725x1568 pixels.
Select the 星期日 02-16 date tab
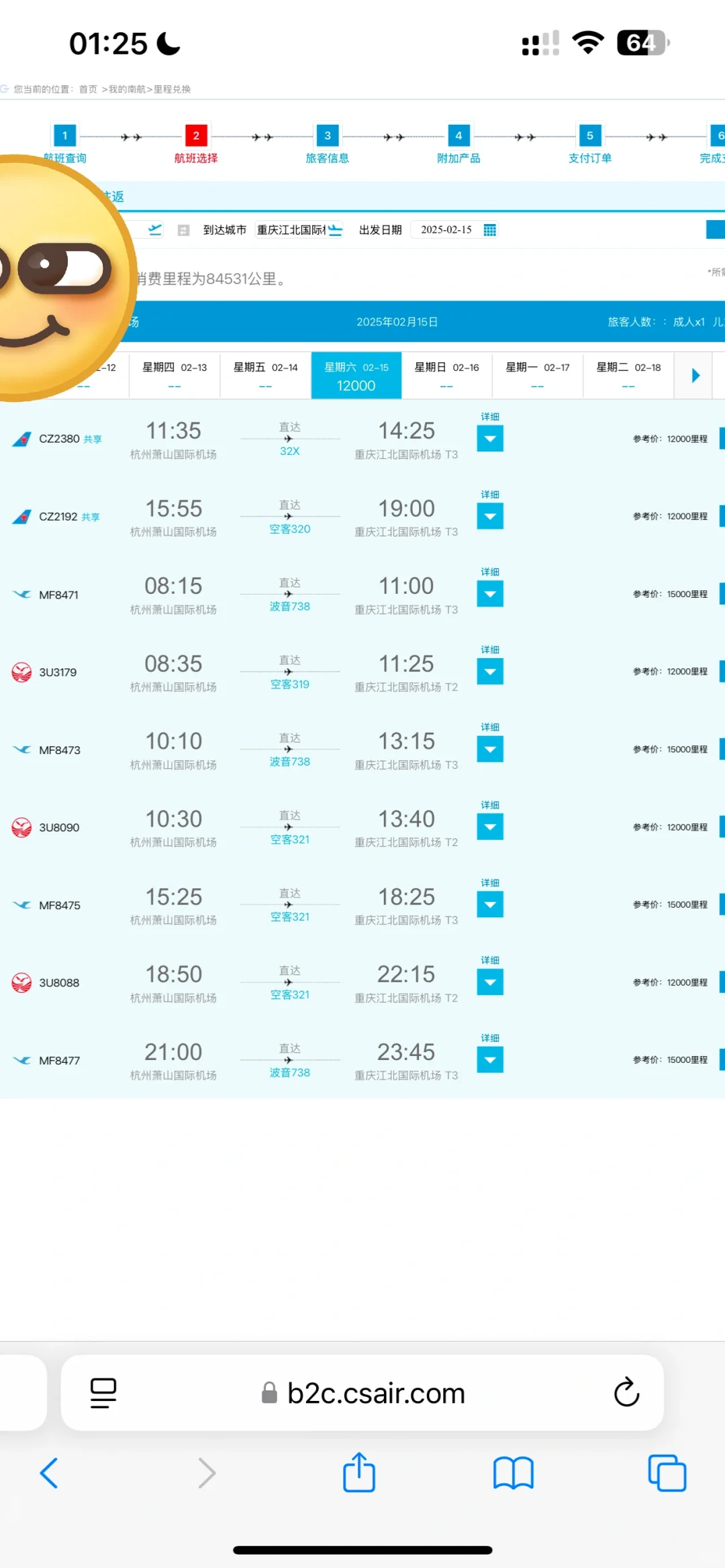click(x=446, y=375)
